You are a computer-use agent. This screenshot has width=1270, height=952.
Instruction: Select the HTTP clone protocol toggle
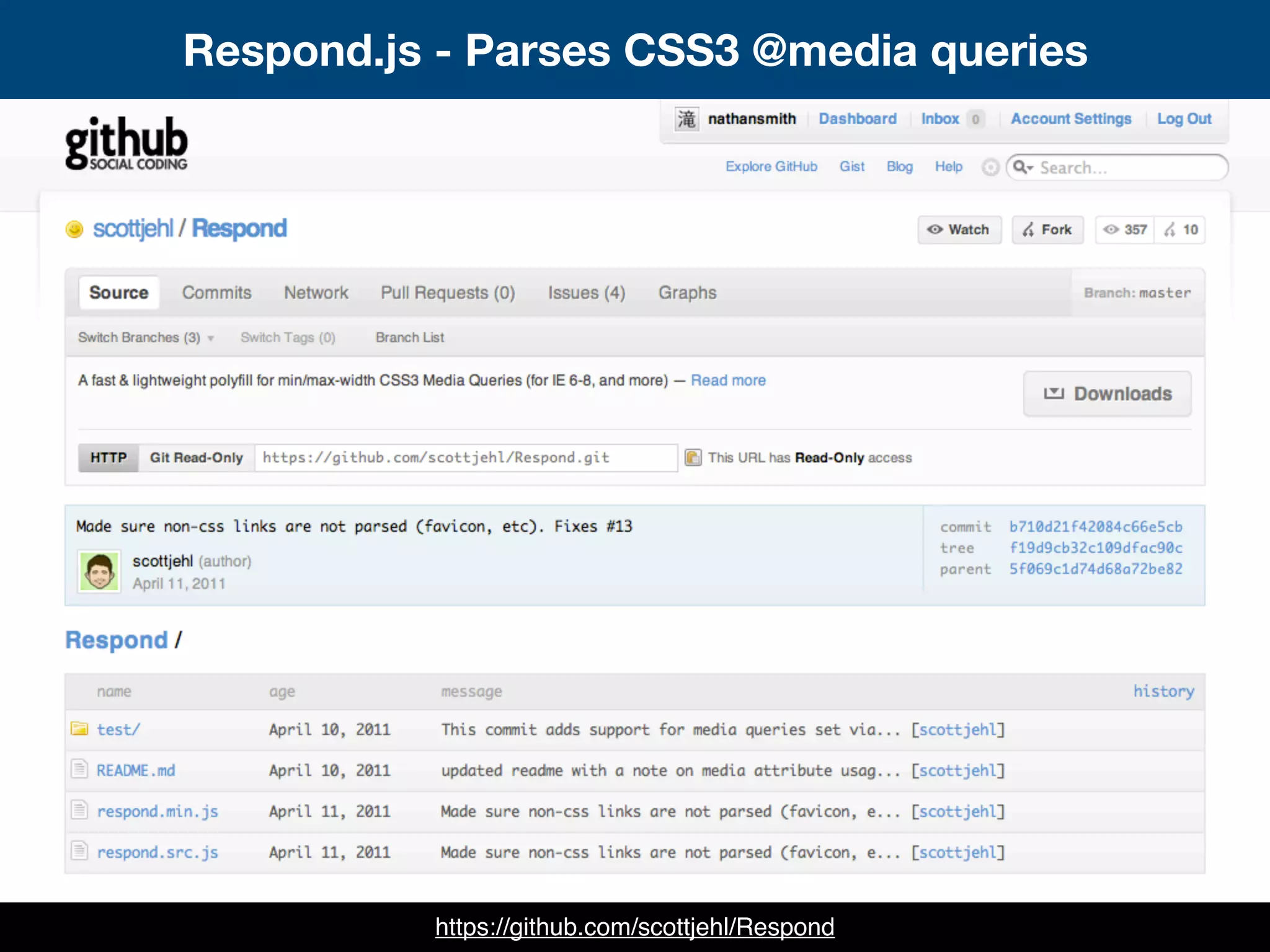(109, 457)
